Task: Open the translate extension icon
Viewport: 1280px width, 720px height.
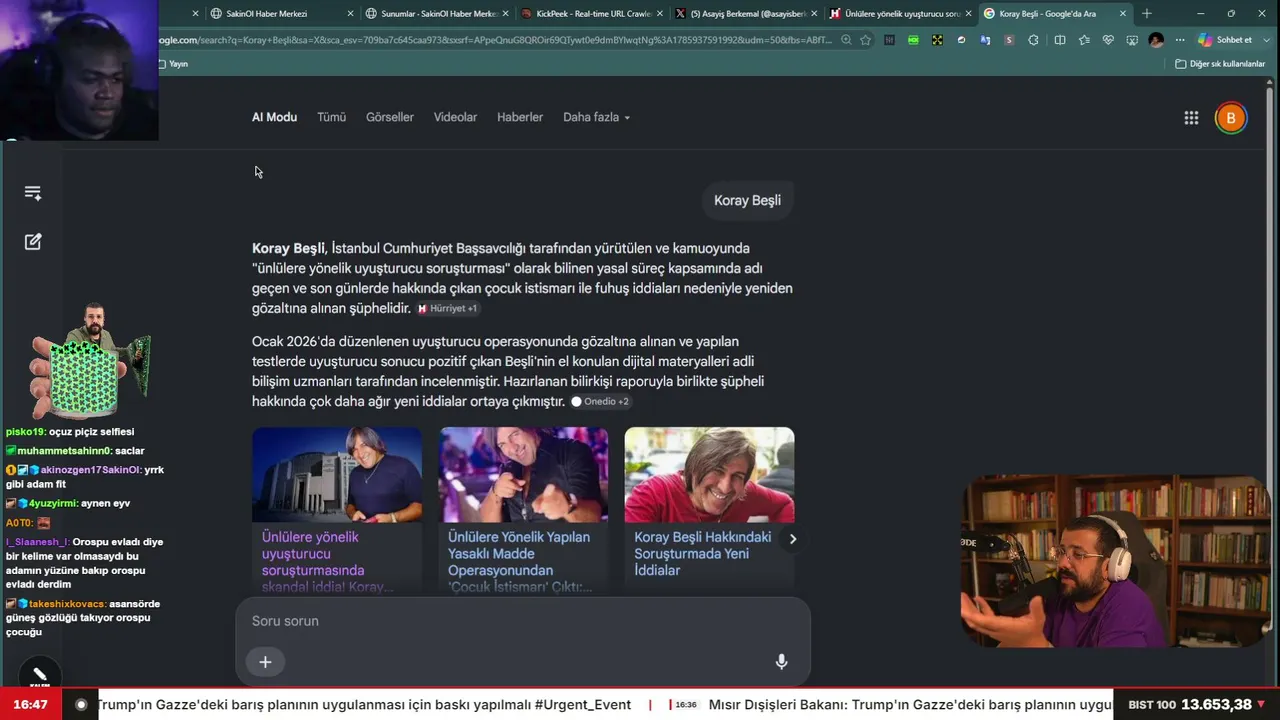Action: tap(985, 40)
